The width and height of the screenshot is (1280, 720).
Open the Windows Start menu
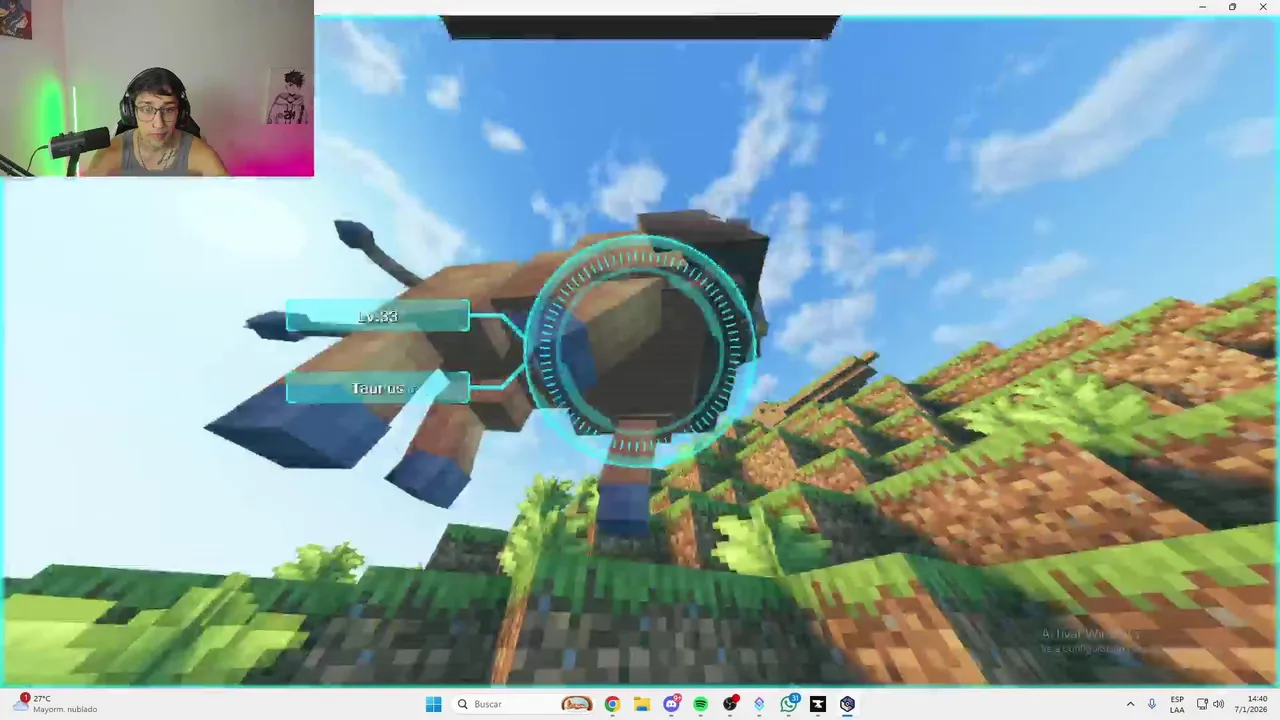[433, 704]
